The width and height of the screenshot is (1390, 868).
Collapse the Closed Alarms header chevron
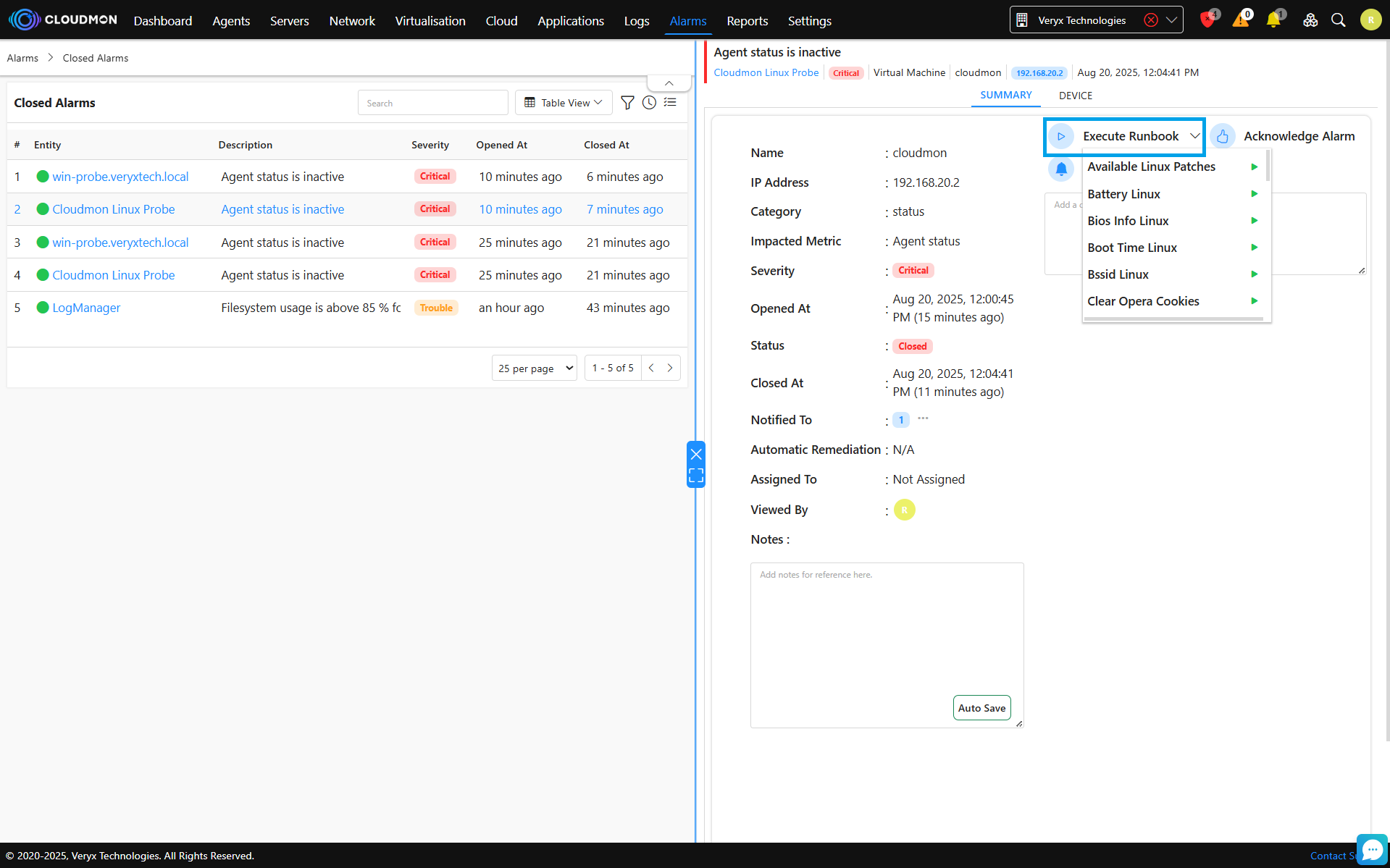point(669,83)
